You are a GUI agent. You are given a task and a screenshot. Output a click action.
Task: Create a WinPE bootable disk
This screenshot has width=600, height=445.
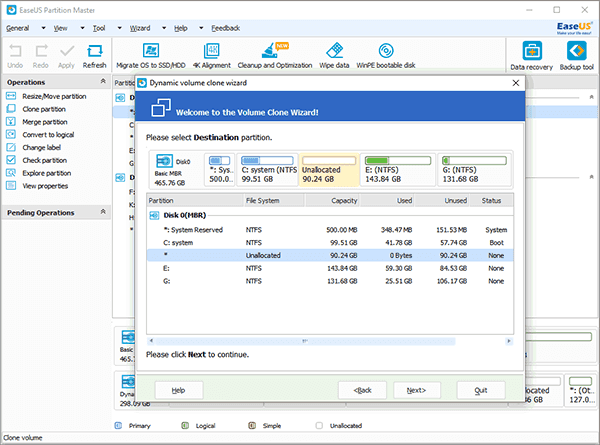(x=386, y=55)
